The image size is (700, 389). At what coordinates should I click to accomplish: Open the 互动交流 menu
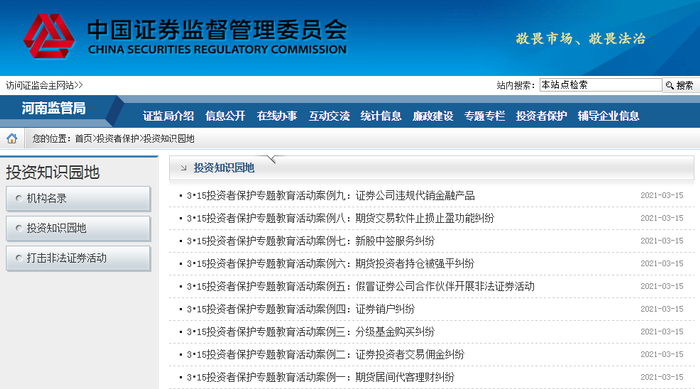coord(329,116)
